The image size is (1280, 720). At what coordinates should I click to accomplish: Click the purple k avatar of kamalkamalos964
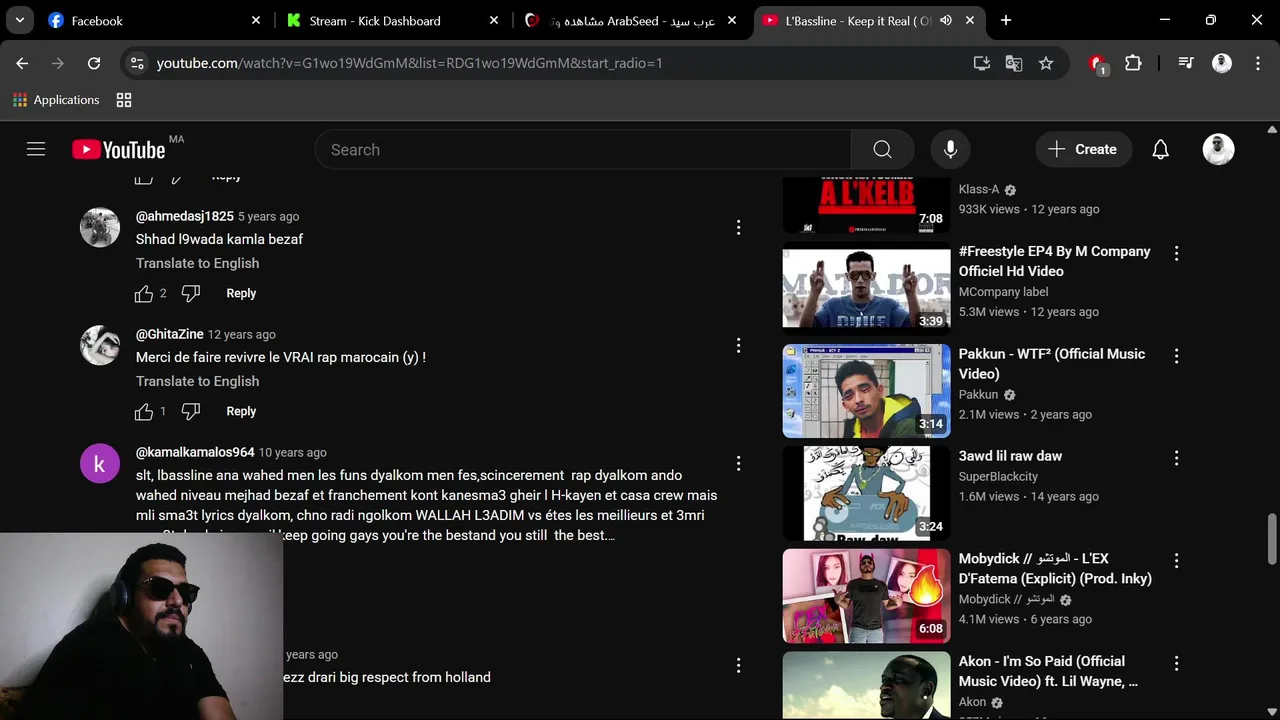click(100, 463)
